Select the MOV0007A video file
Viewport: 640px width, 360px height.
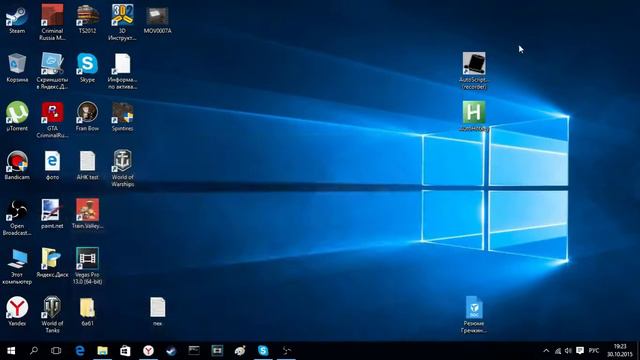coord(158,20)
